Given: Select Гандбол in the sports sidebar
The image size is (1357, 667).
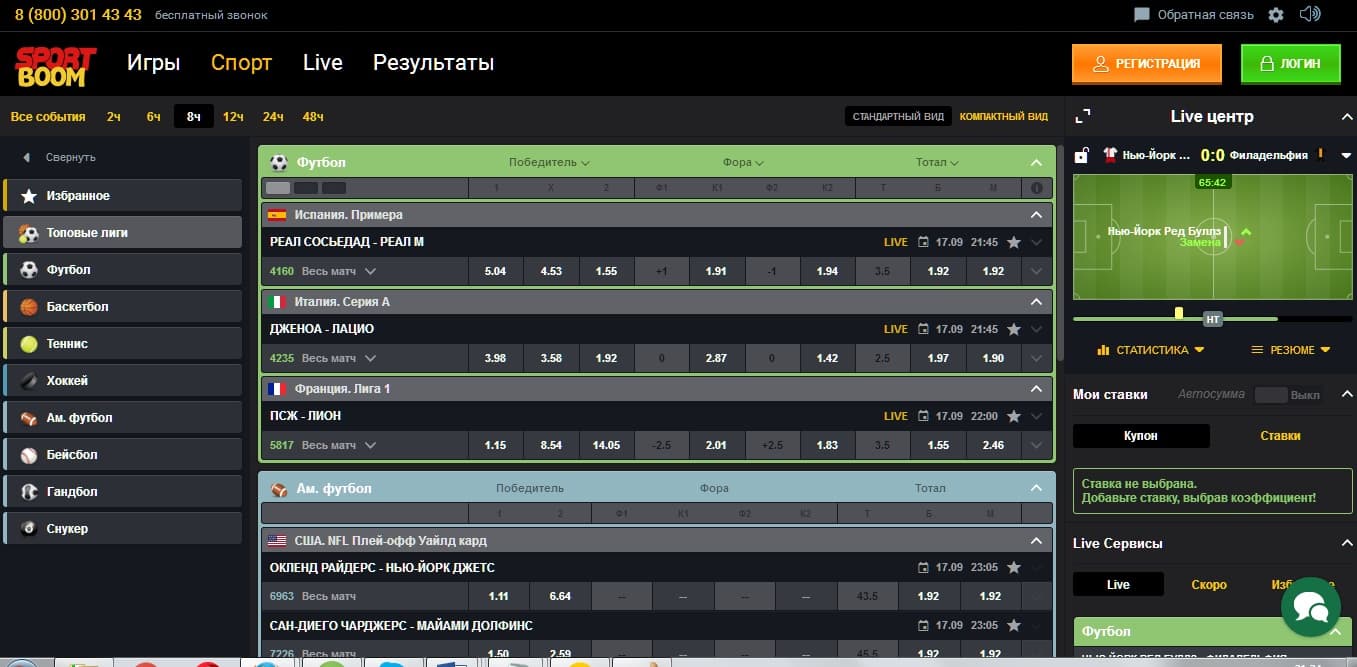Looking at the screenshot, I should click(x=123, y=492).
